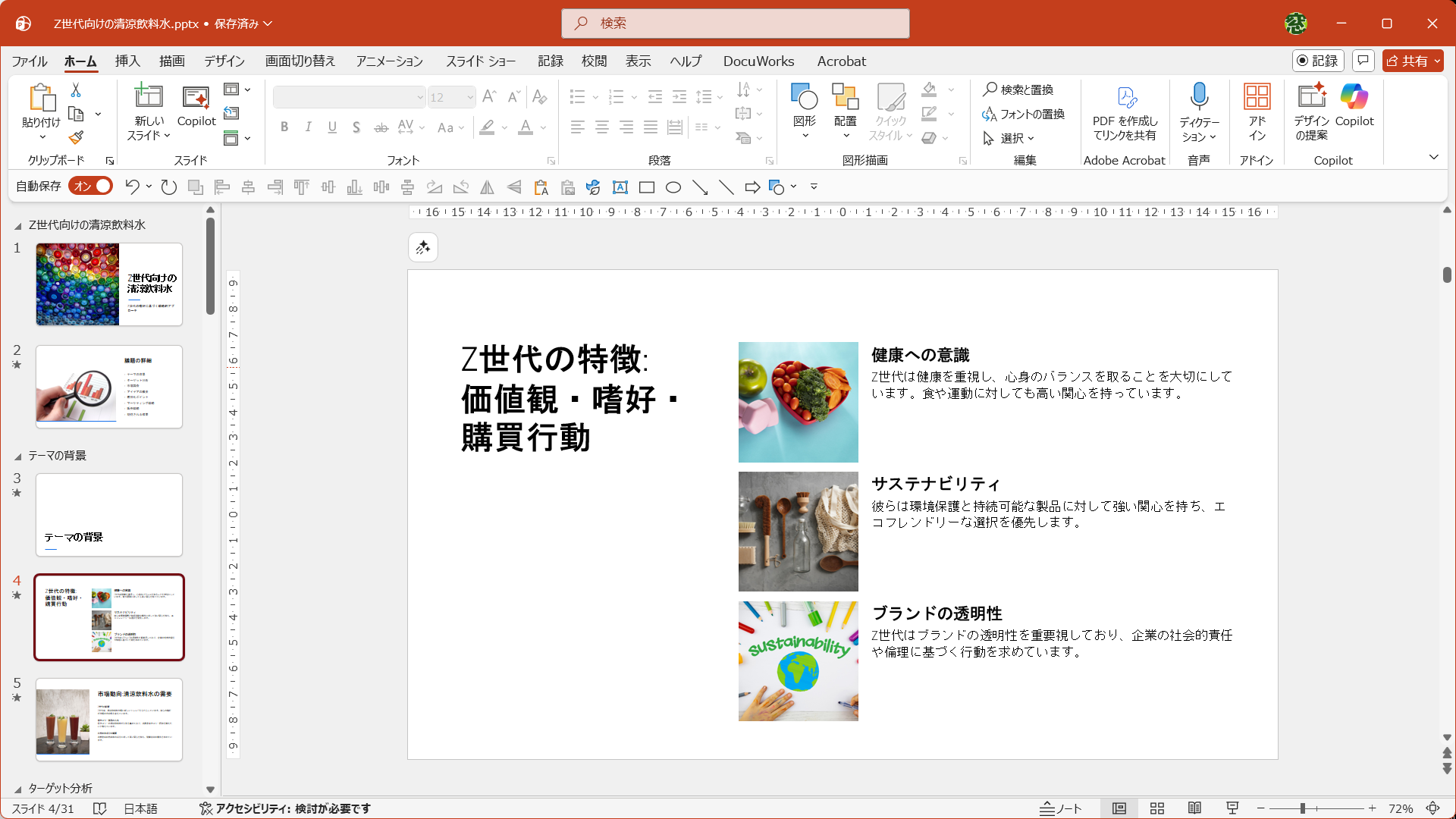Select slide 5 thumbnail
The height and width of the screenshot is (819, 1456).
point(109,719)
